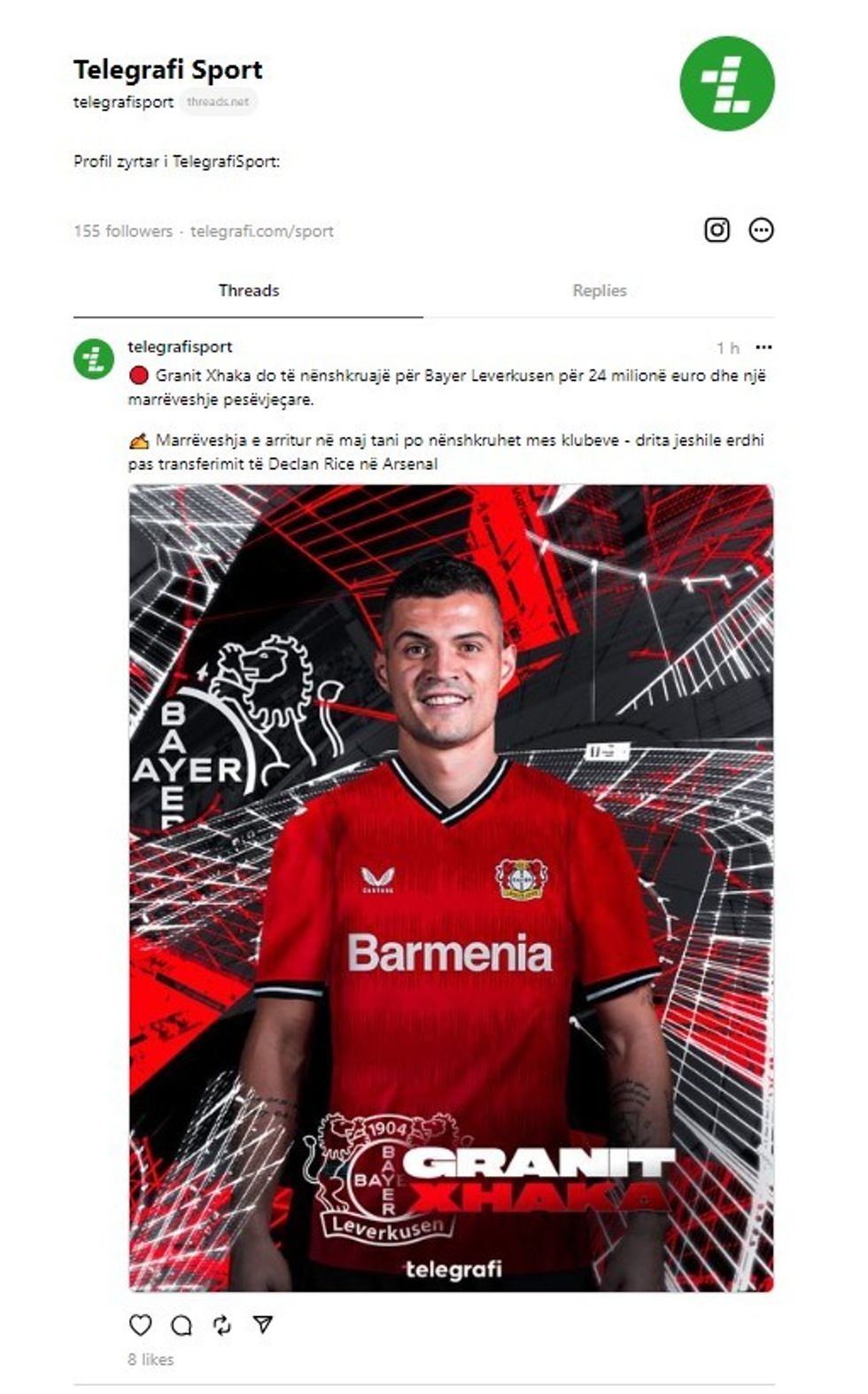Switch to the Replies tab

point(600,291)
